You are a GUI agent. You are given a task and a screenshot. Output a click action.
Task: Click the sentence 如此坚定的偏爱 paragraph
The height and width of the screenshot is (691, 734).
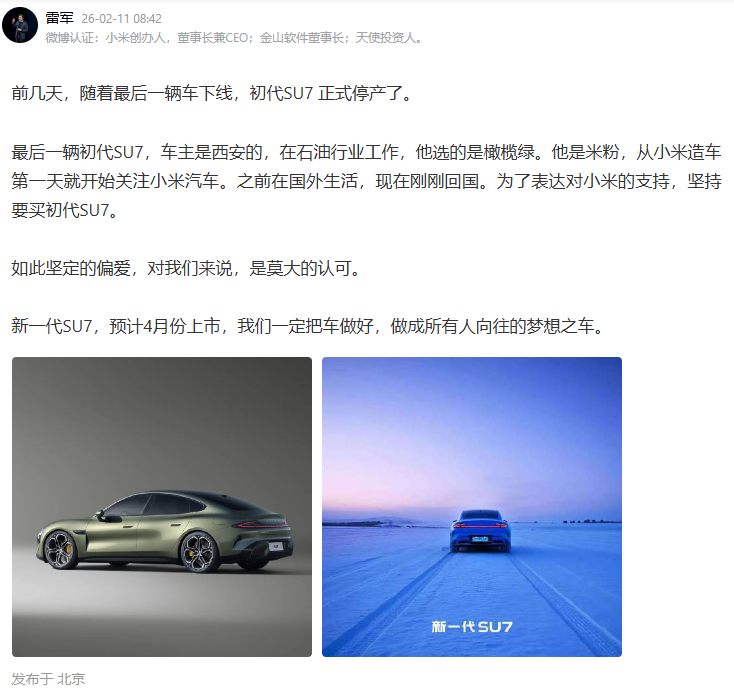(x=186, y=268)
